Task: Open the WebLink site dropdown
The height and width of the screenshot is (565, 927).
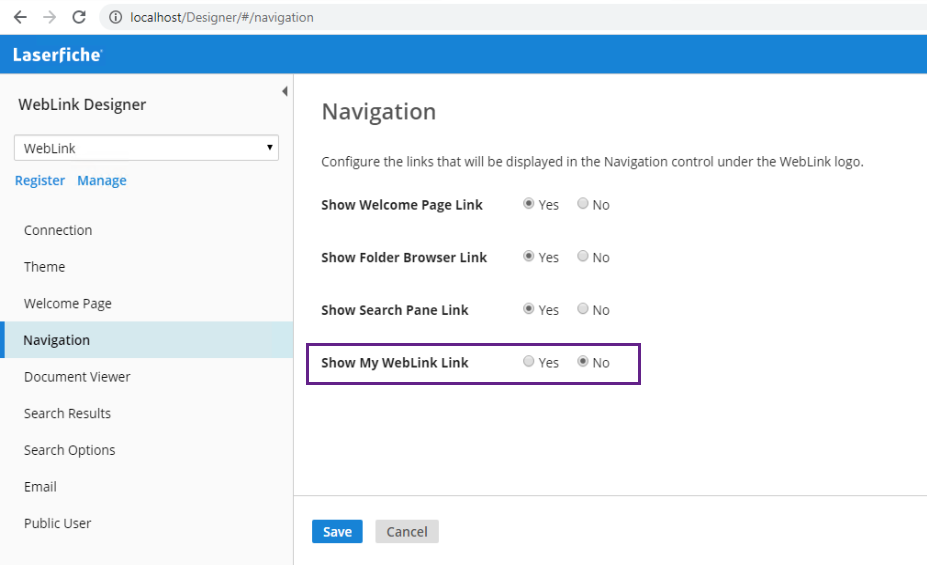Action: [x=146, y=148]
